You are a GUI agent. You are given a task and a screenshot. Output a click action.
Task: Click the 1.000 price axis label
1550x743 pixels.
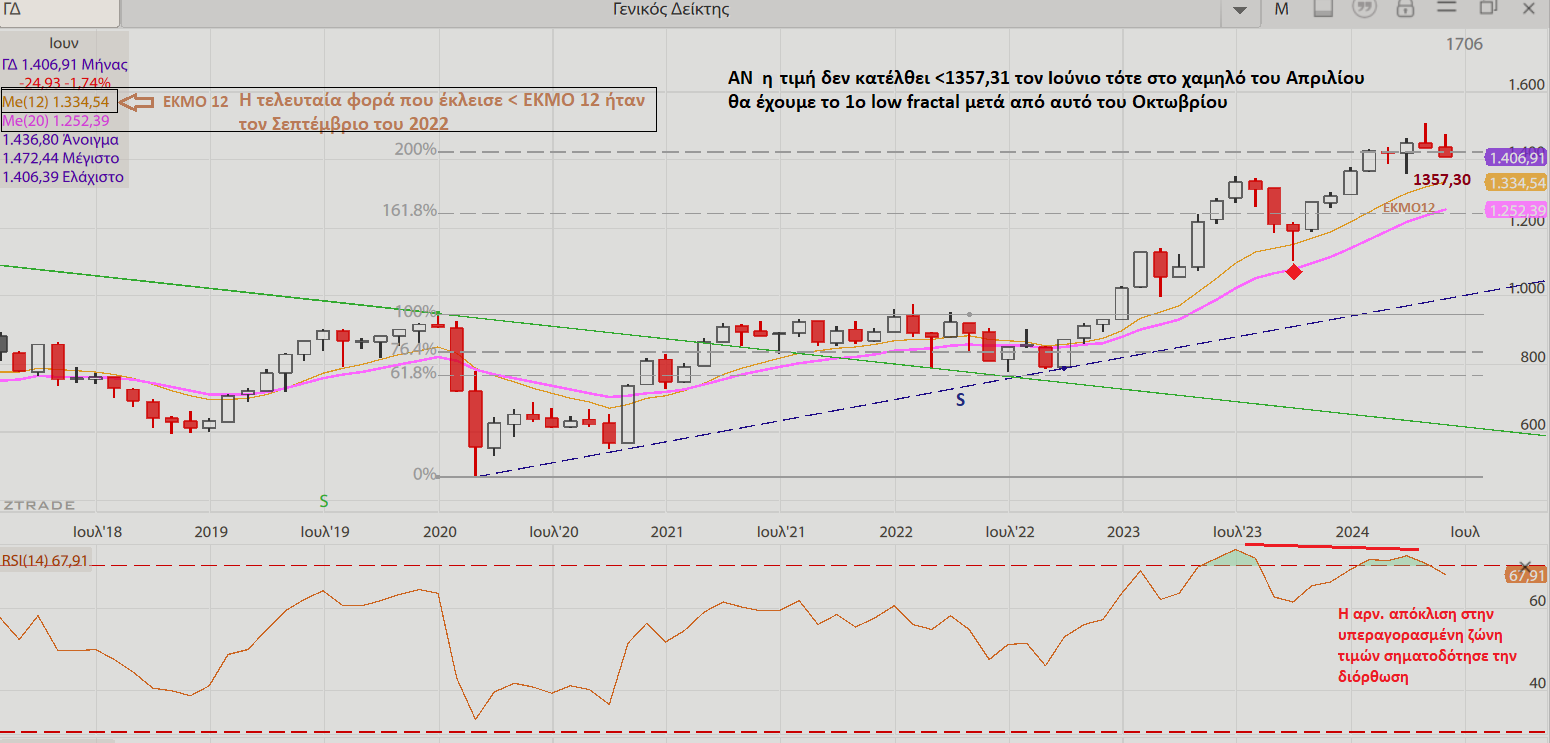1527,288
